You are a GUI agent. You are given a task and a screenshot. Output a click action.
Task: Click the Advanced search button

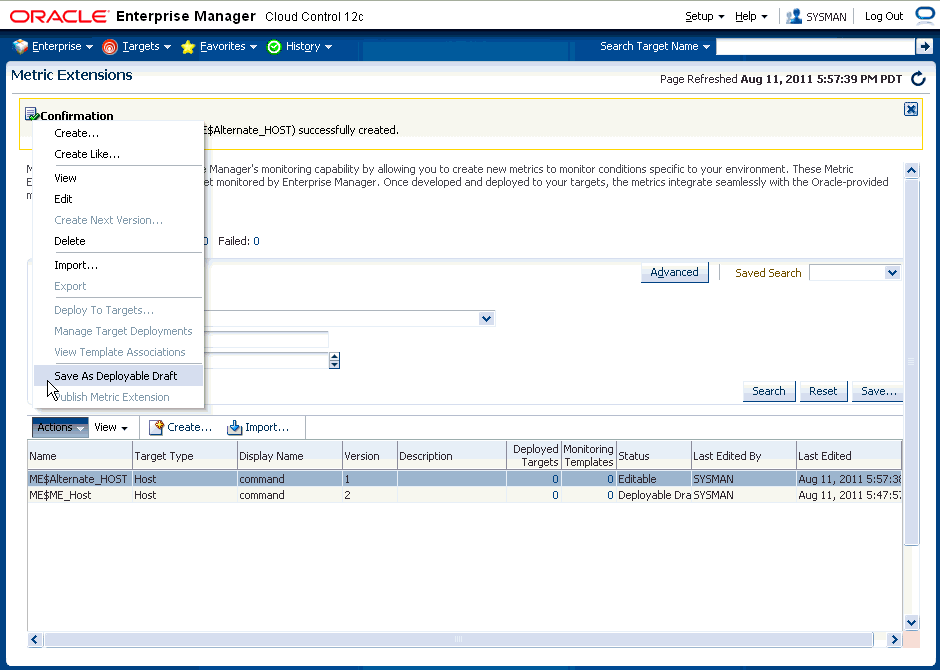[674, 272]
